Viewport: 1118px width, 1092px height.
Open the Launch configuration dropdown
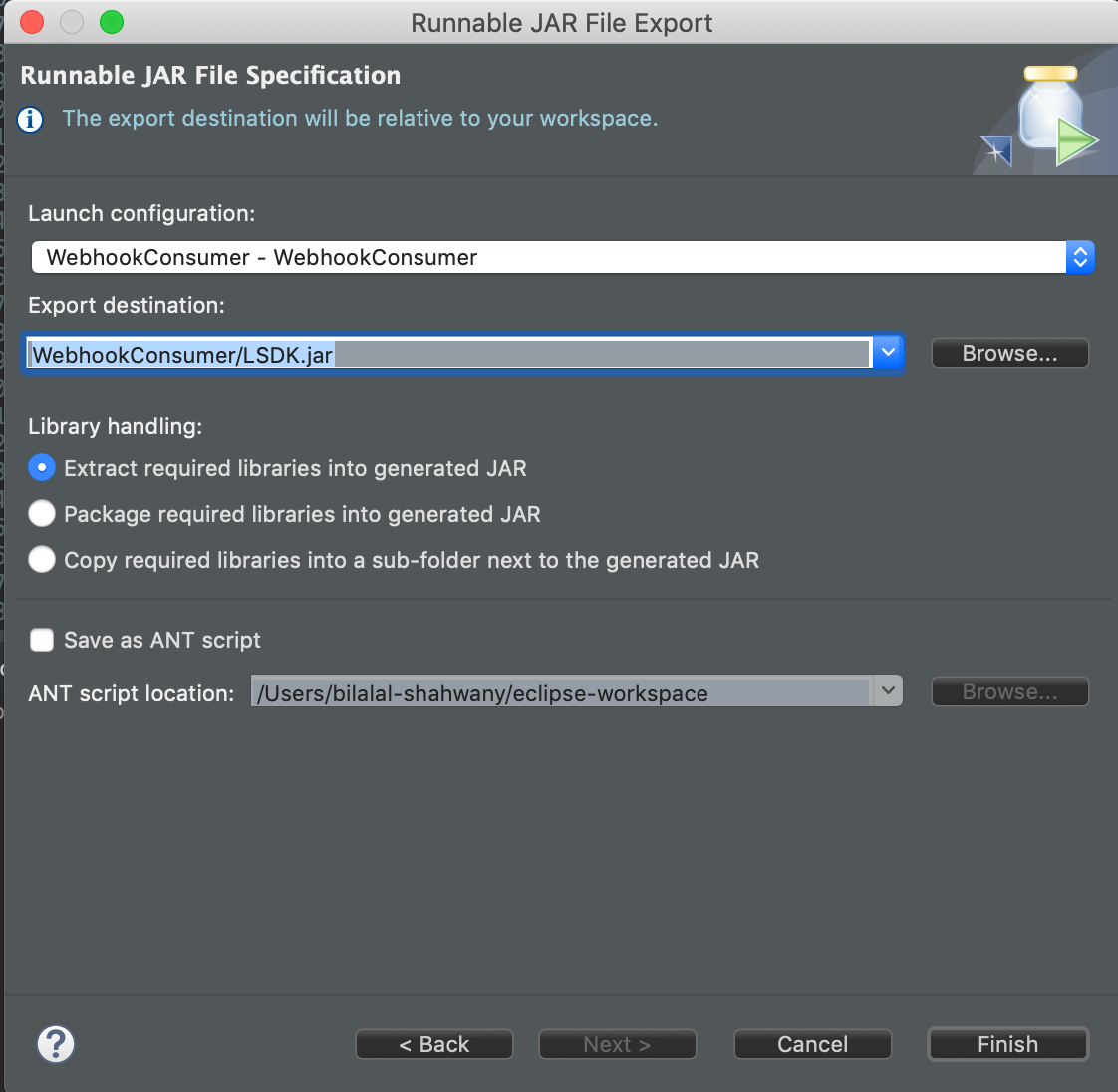tap(1080, 257)
